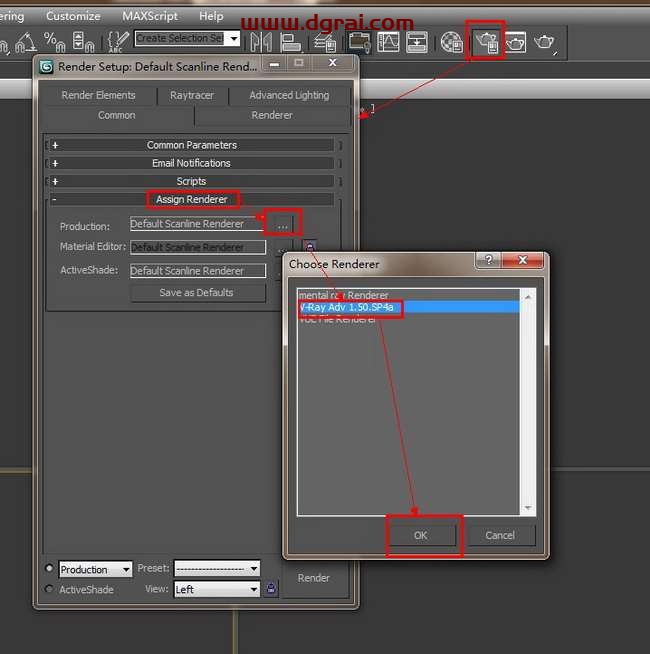Click the Render Production teapot icon
This screenshot has height=654, width=650.
[x=545, y=42]
